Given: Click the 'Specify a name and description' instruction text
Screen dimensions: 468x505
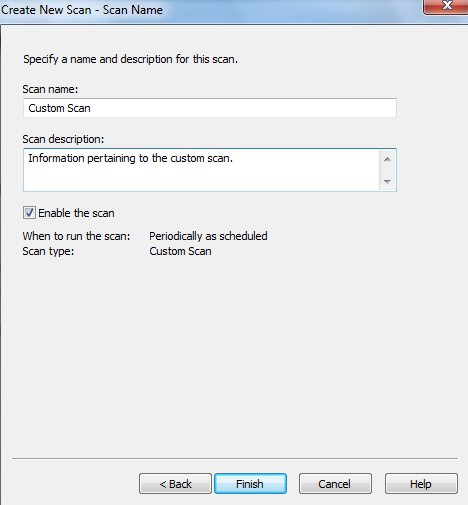Looking at the screenshot, I should click(x=130, y=59).
